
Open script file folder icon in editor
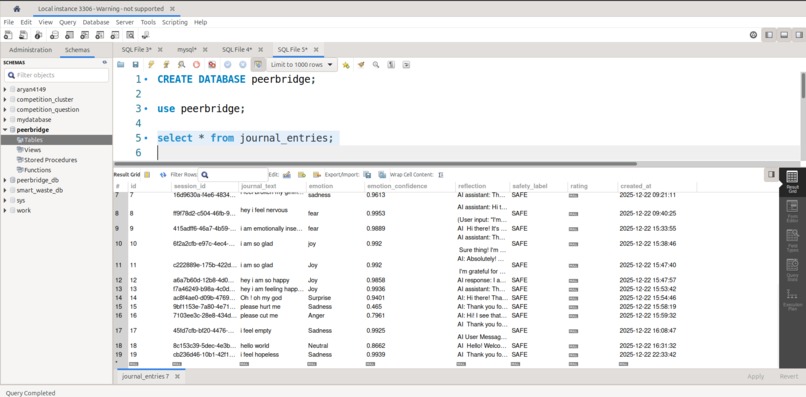pos(120,65)
